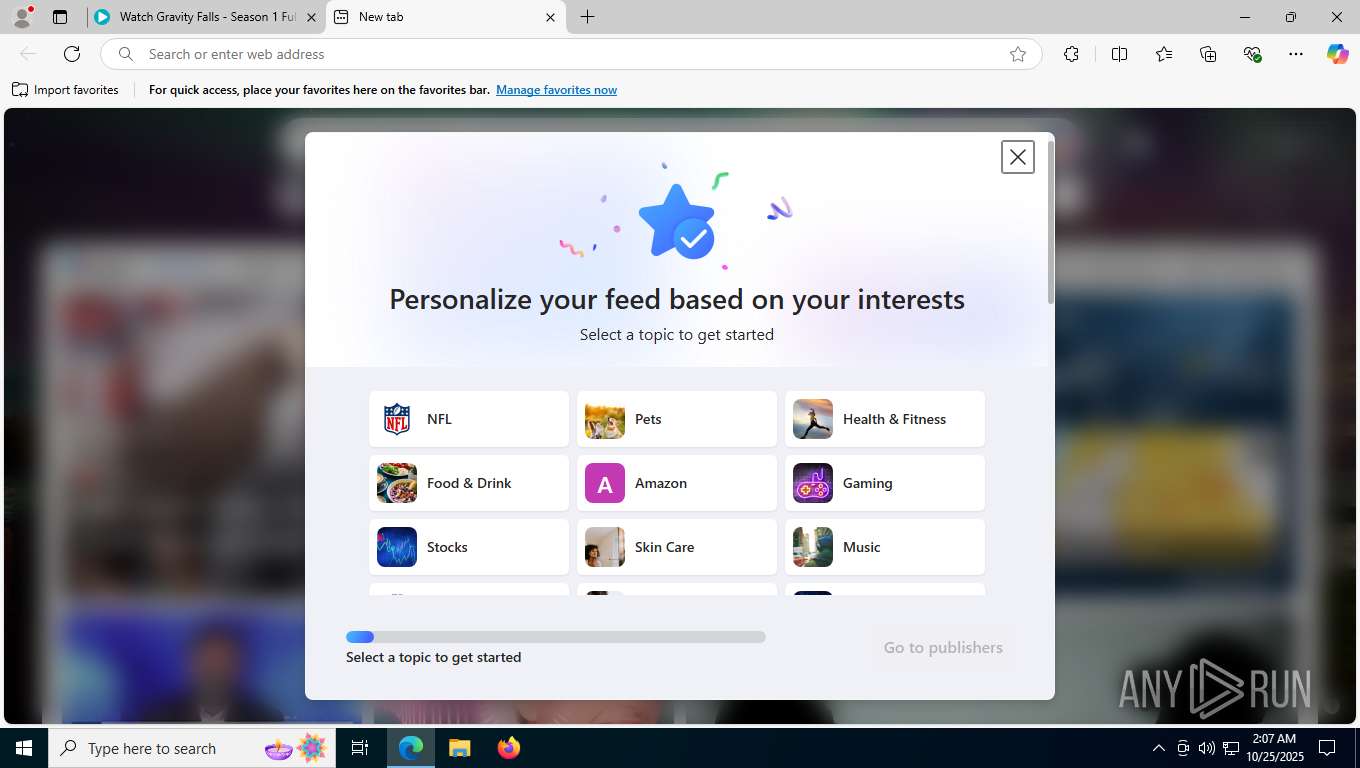Close the personalize feed dialog
The width and height of the screenshot is (1360, 768).
1017,157
